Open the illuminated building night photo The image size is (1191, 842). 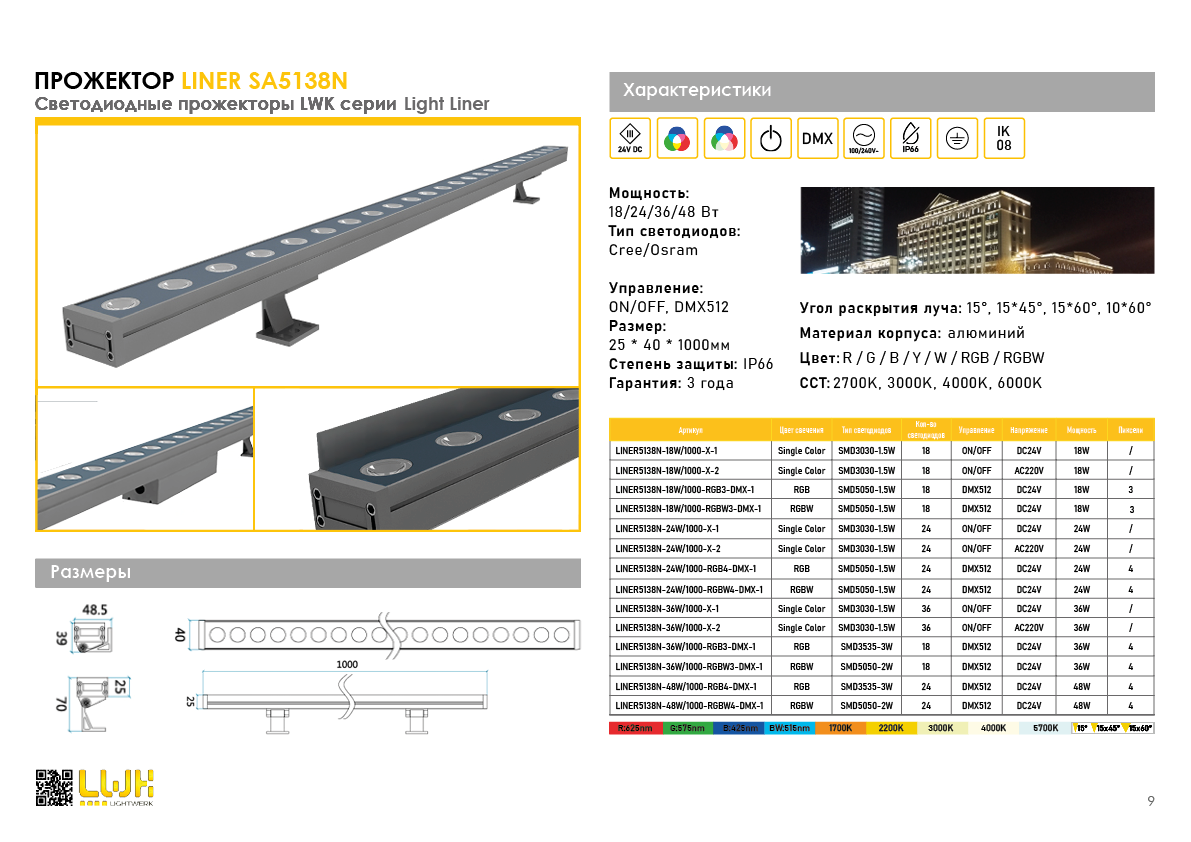point(976,230)
